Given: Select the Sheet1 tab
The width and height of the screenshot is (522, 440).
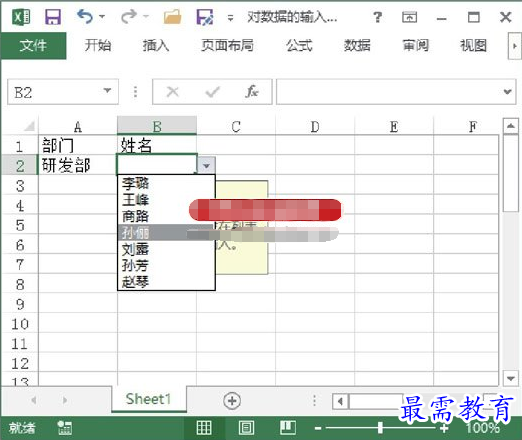Looking at the screenshot, I should (x=149, y=399).
